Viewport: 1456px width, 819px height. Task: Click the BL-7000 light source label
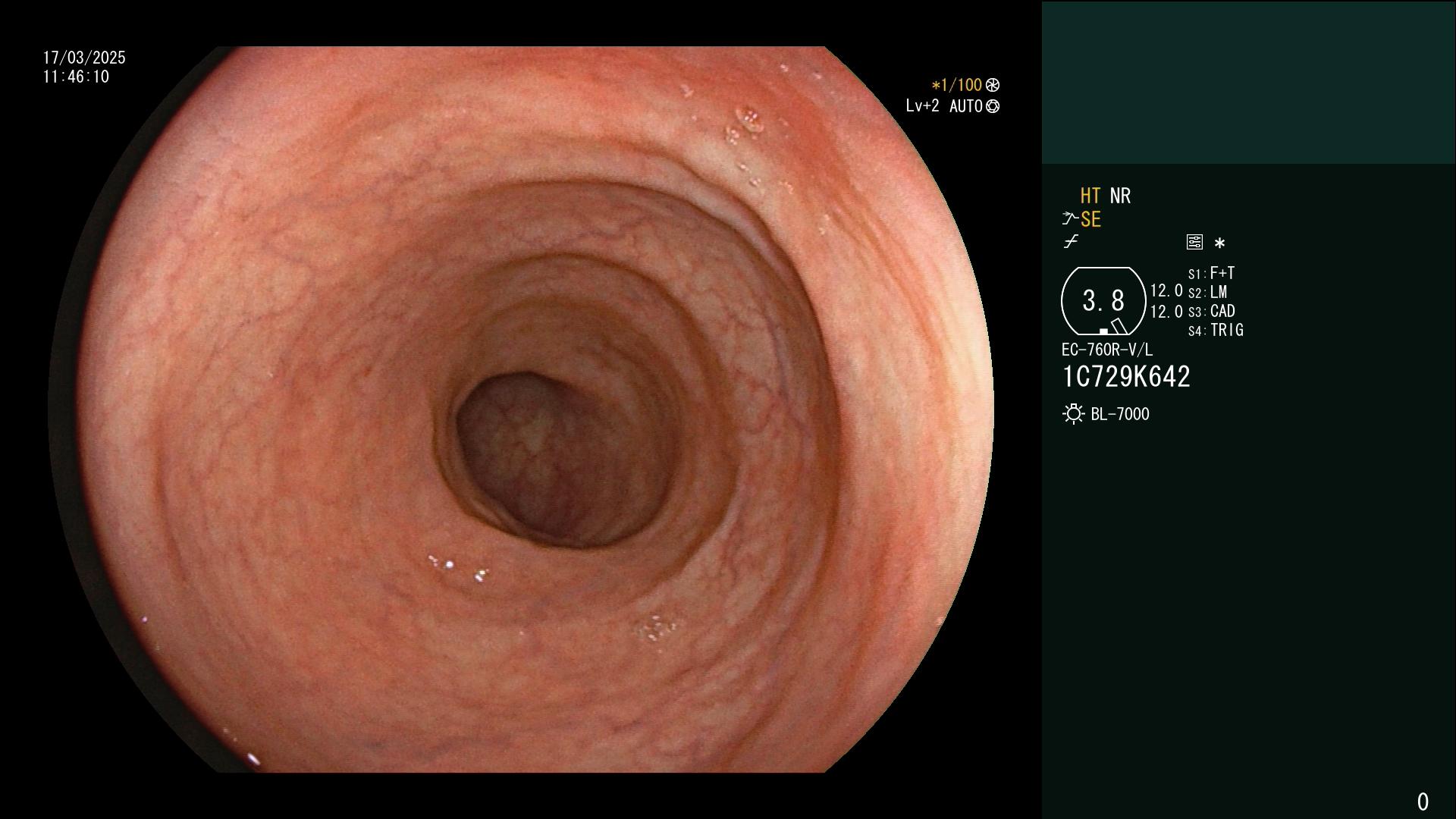click(1120, 414)
